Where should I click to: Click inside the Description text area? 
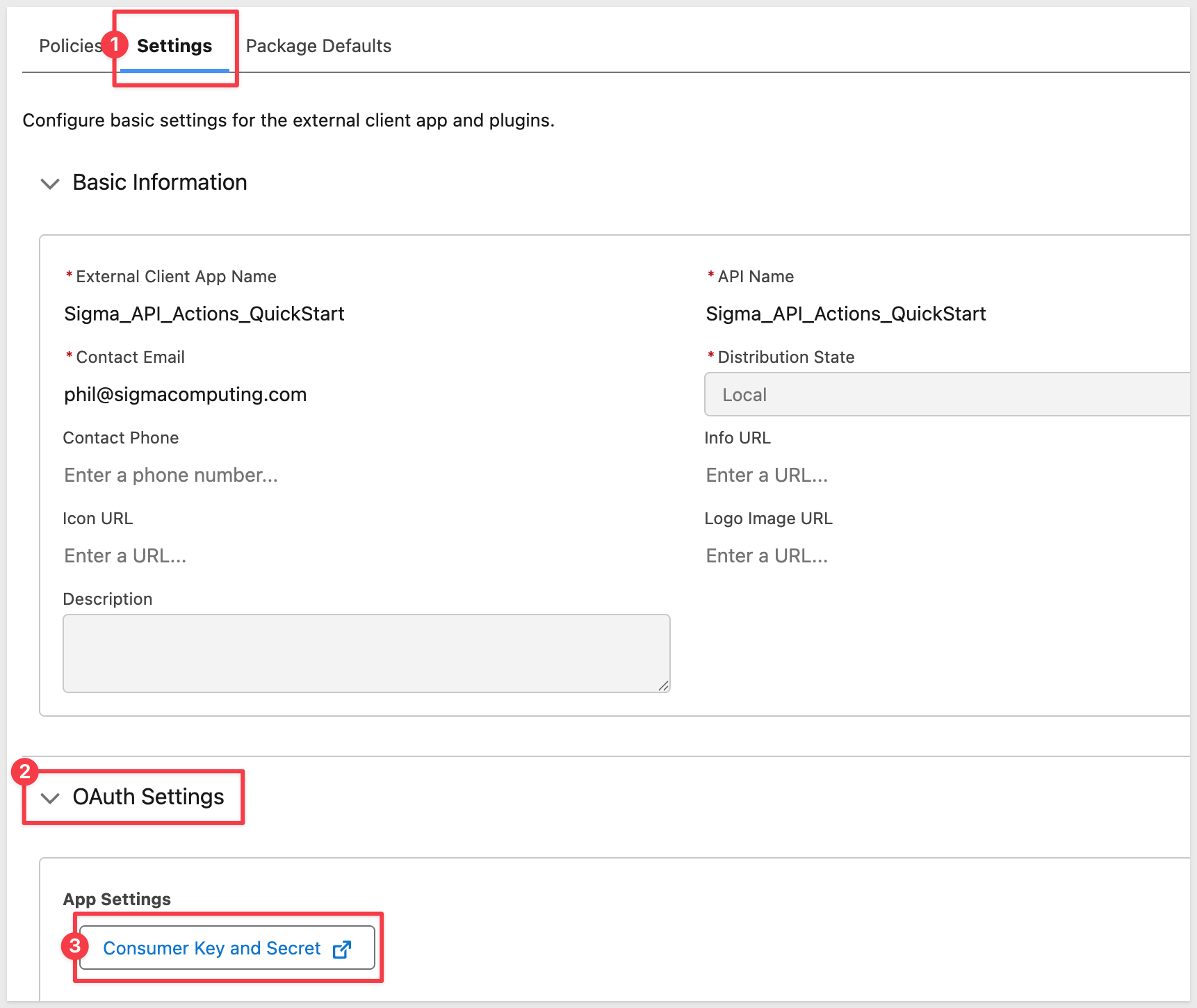(366, 653)
